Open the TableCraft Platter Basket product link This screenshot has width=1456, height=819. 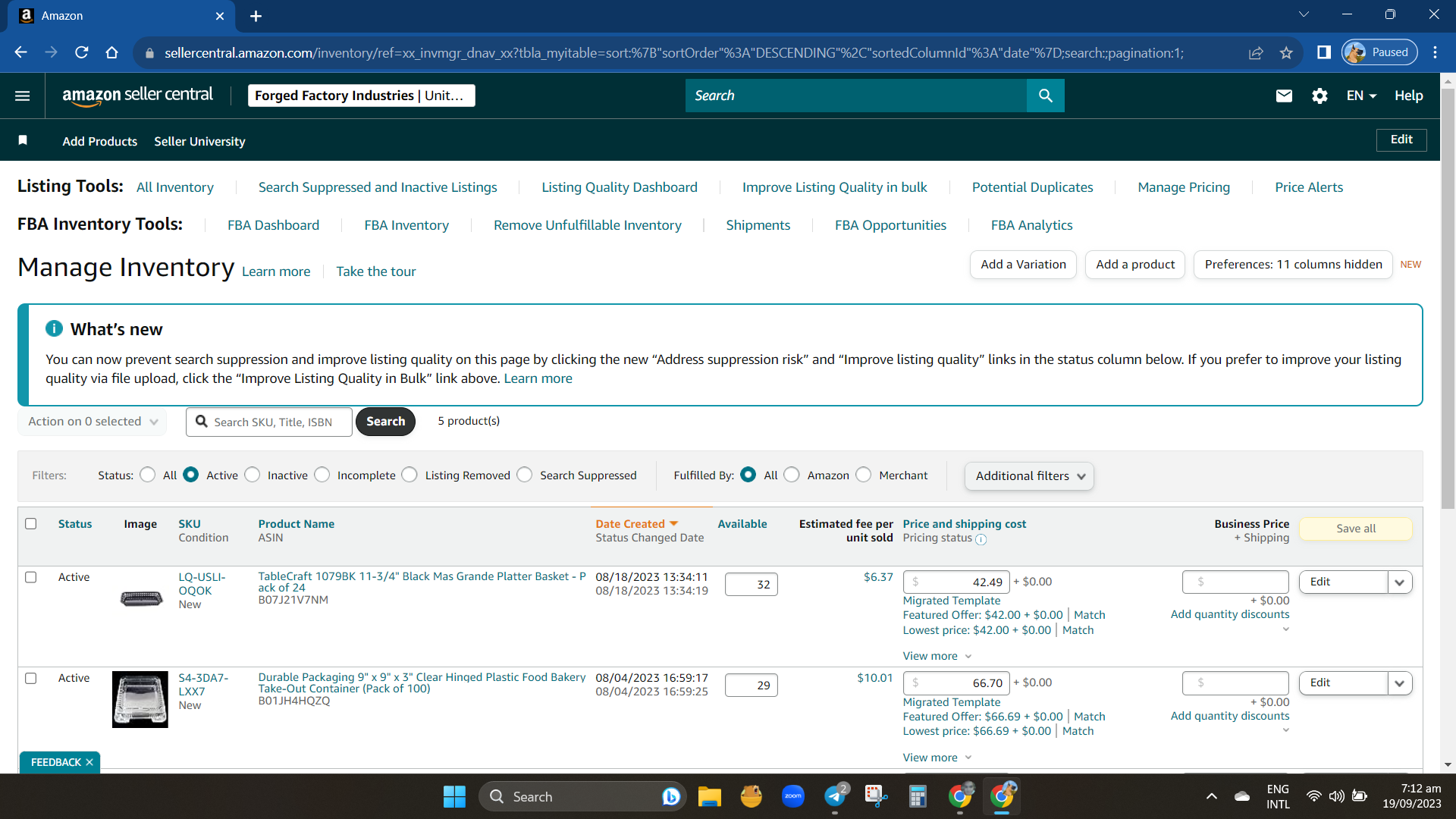(x=422, y=582)
